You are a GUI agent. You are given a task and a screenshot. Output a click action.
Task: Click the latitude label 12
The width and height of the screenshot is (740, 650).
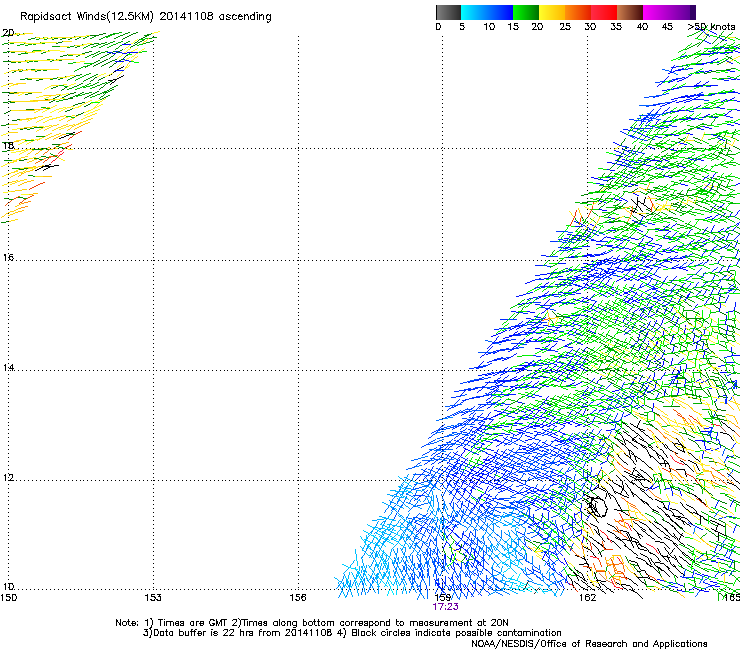tap(8, 477)
